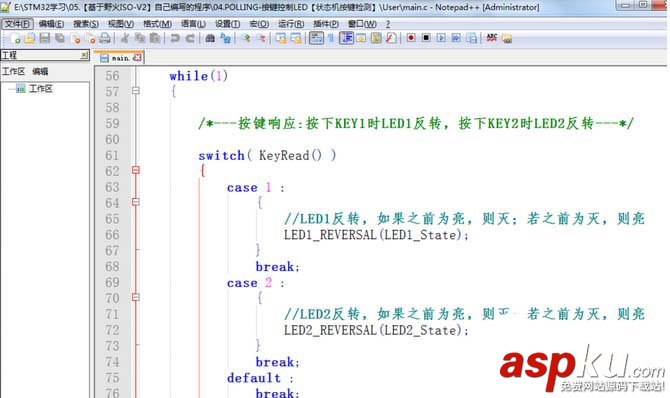
Task: Click on LED1_REVERSAL(LED1_State); code line
Action: 376,235
